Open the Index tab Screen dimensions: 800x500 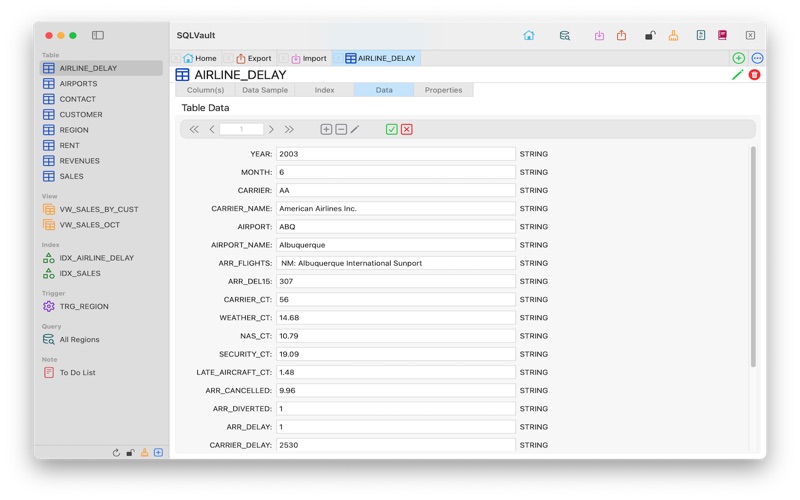click(324, 90)
